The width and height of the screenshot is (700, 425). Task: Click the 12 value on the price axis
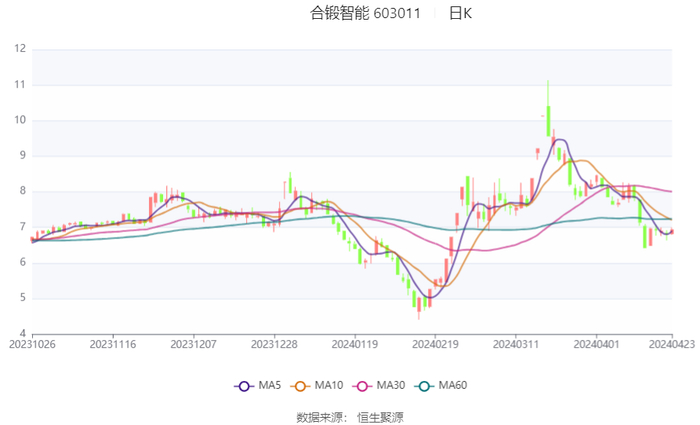[19, 49]
